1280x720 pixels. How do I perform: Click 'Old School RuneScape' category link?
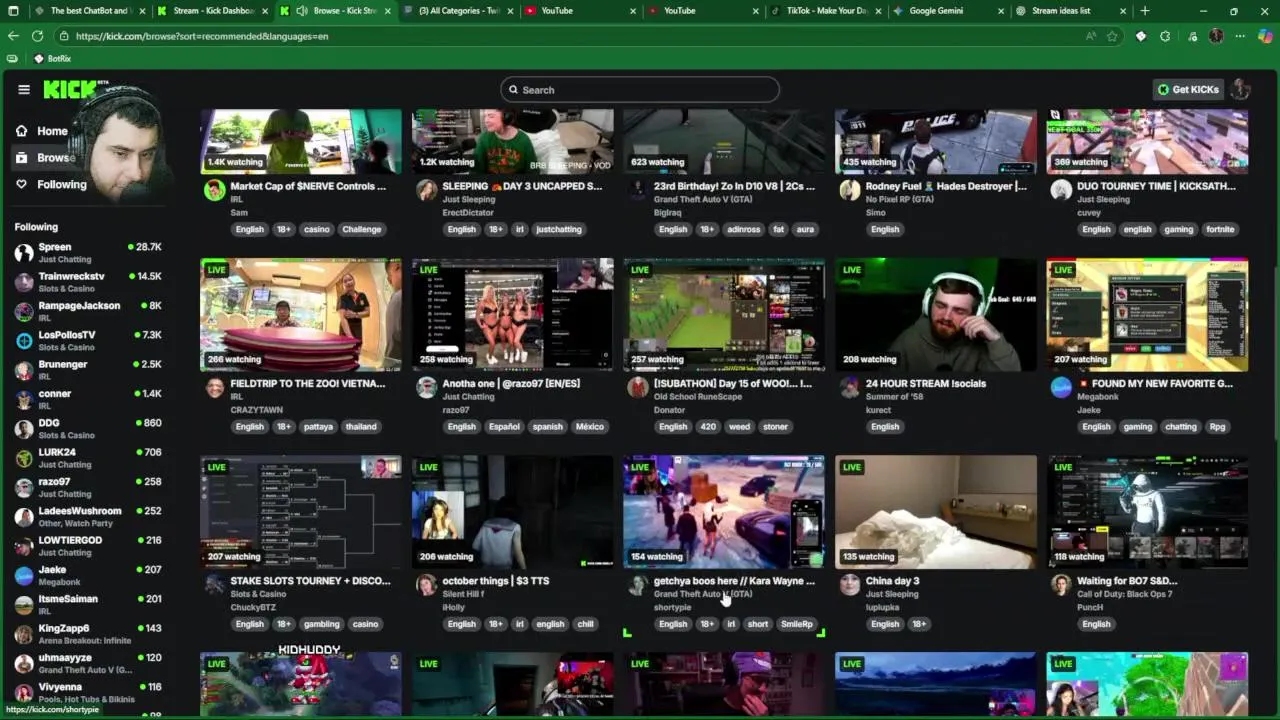click(698, 397)
